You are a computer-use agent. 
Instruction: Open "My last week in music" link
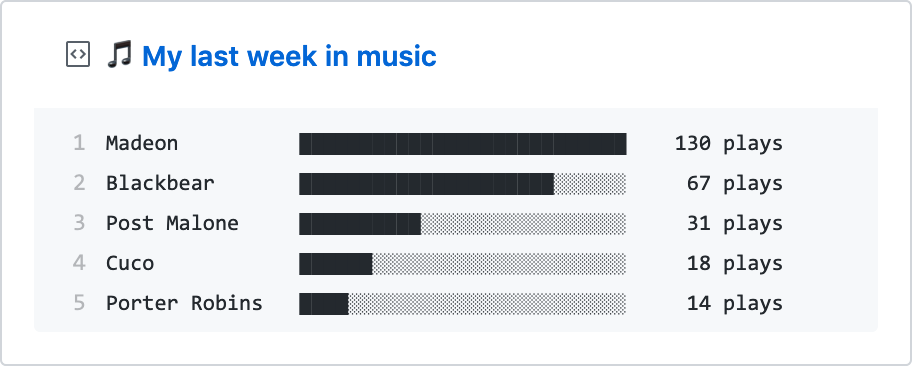289,56
